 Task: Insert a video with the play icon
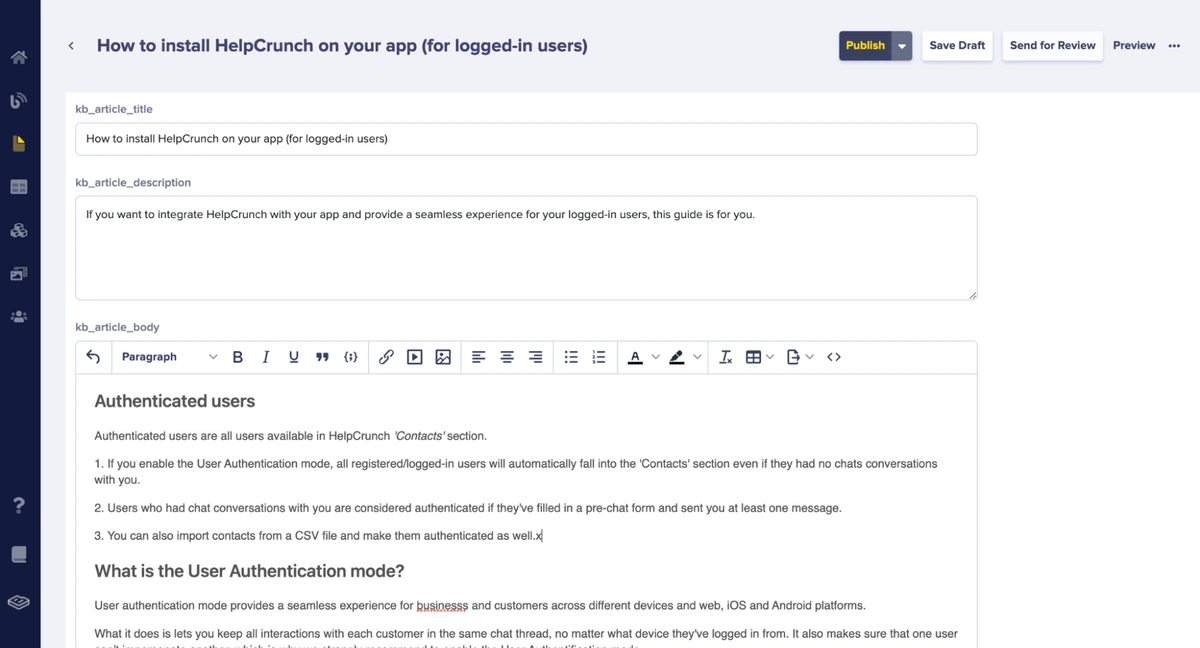(414, 357)
